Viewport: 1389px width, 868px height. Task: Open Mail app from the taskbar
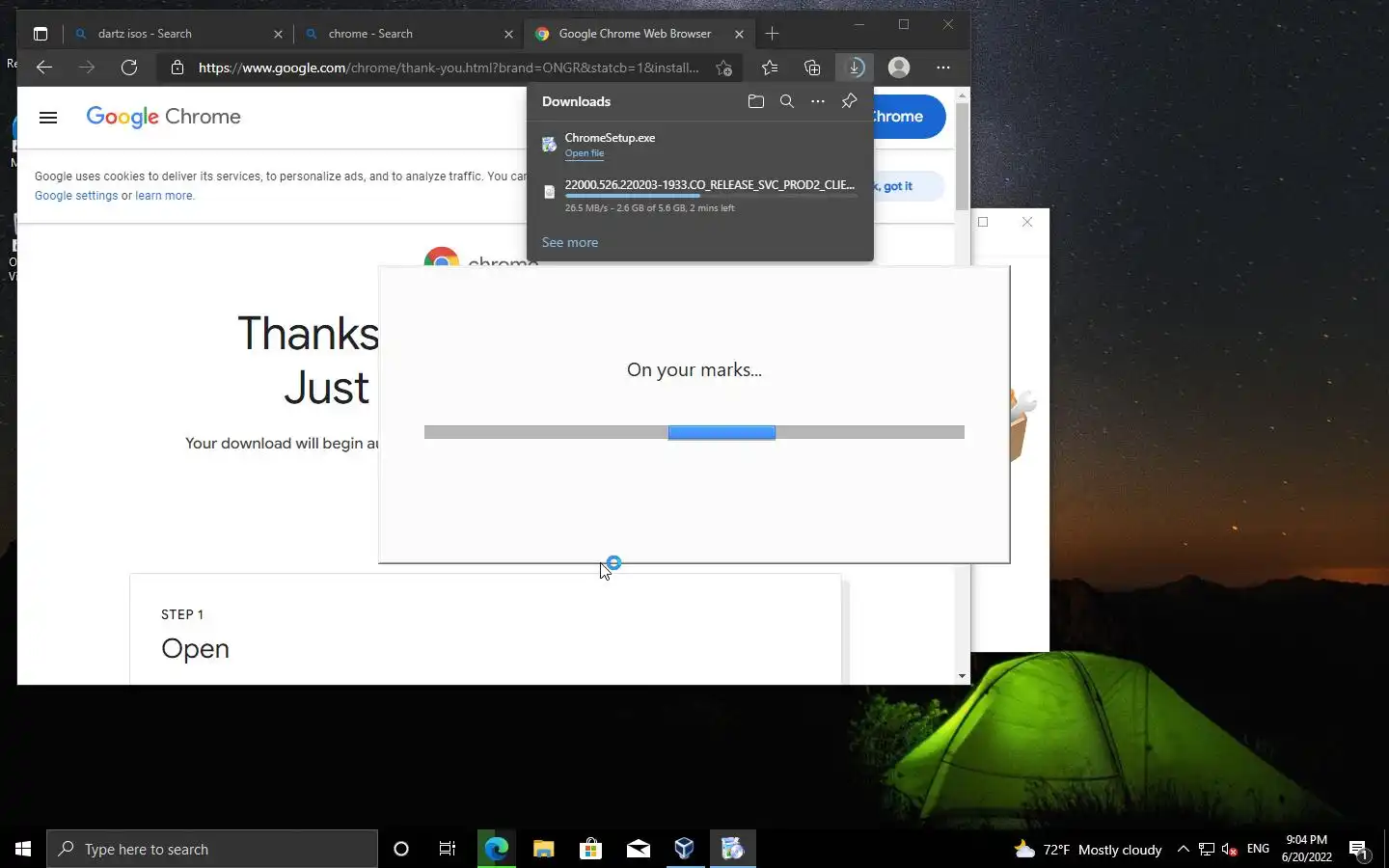coord(638,849)
